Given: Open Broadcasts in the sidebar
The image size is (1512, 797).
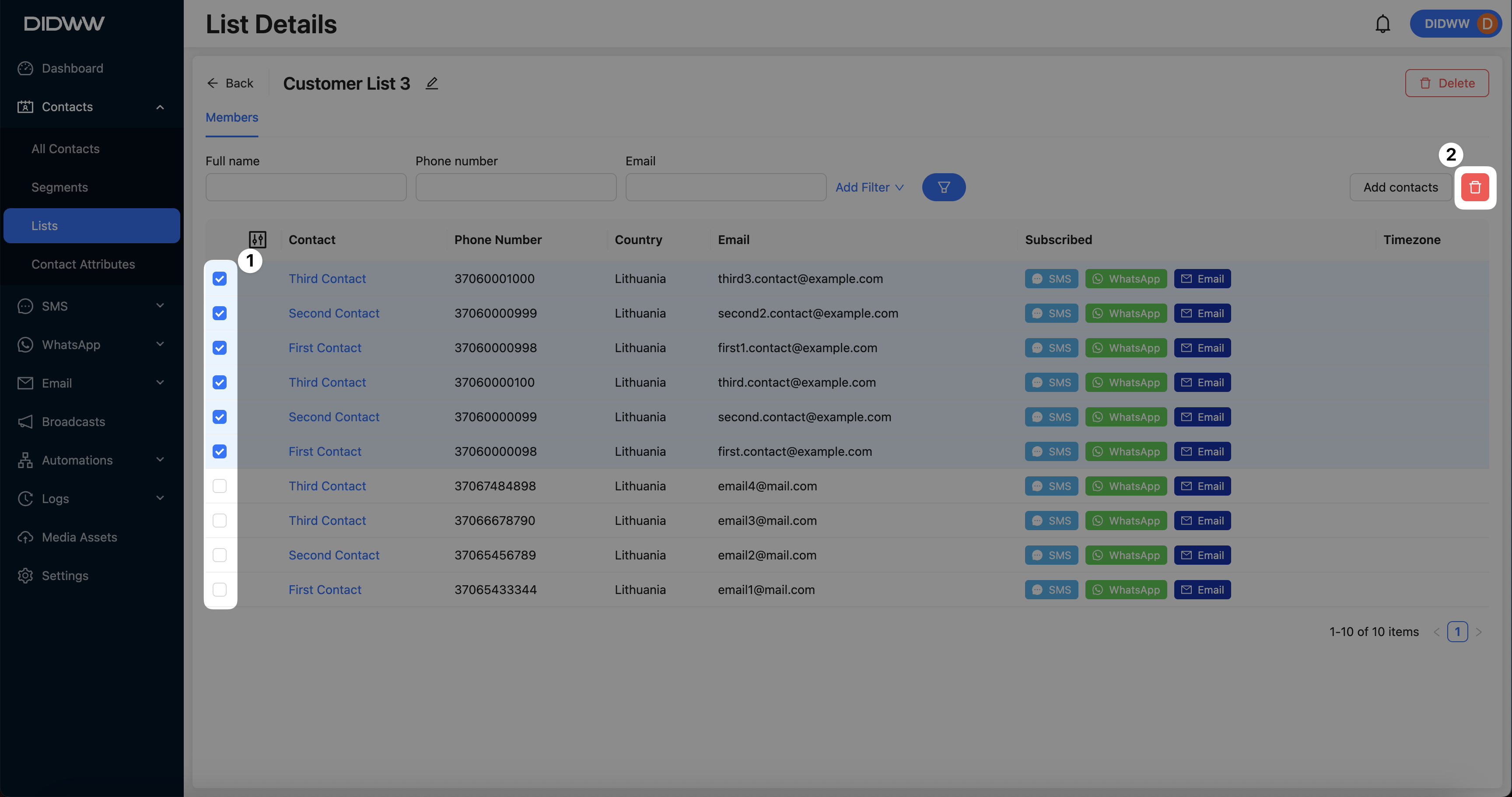Looking at the screenshot, I should click(91, 421).
